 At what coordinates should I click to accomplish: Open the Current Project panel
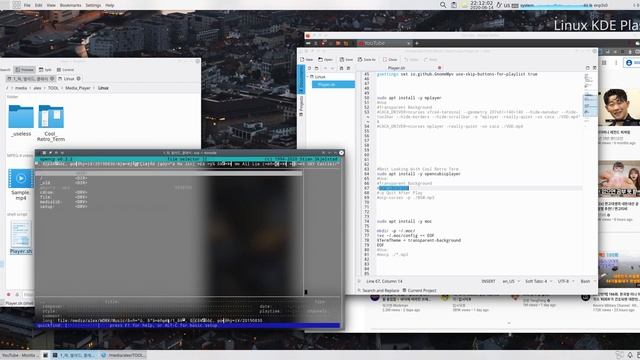pyautogui.click(x=419, y=291)
